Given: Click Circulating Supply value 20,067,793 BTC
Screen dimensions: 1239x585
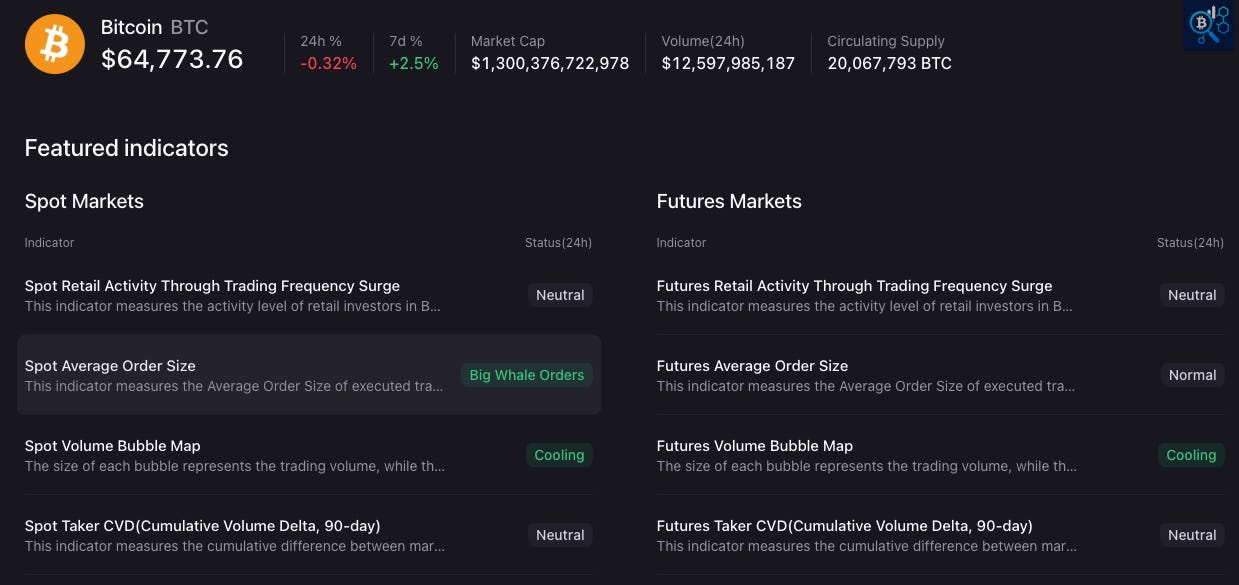Looking at the screenshot, I should (890, 64).
